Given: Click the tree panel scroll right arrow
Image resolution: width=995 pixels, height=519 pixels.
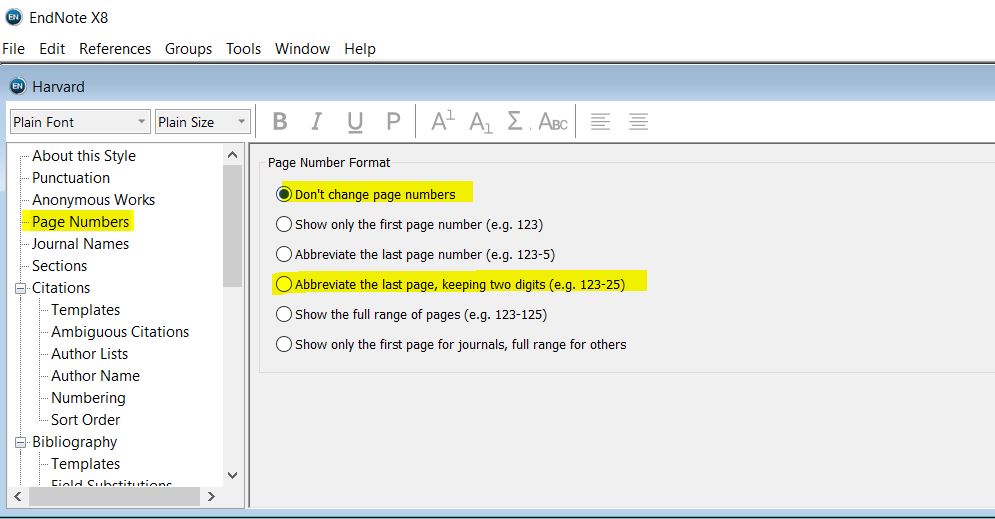Looking at the screenshot, I should (x=211, y=496).
